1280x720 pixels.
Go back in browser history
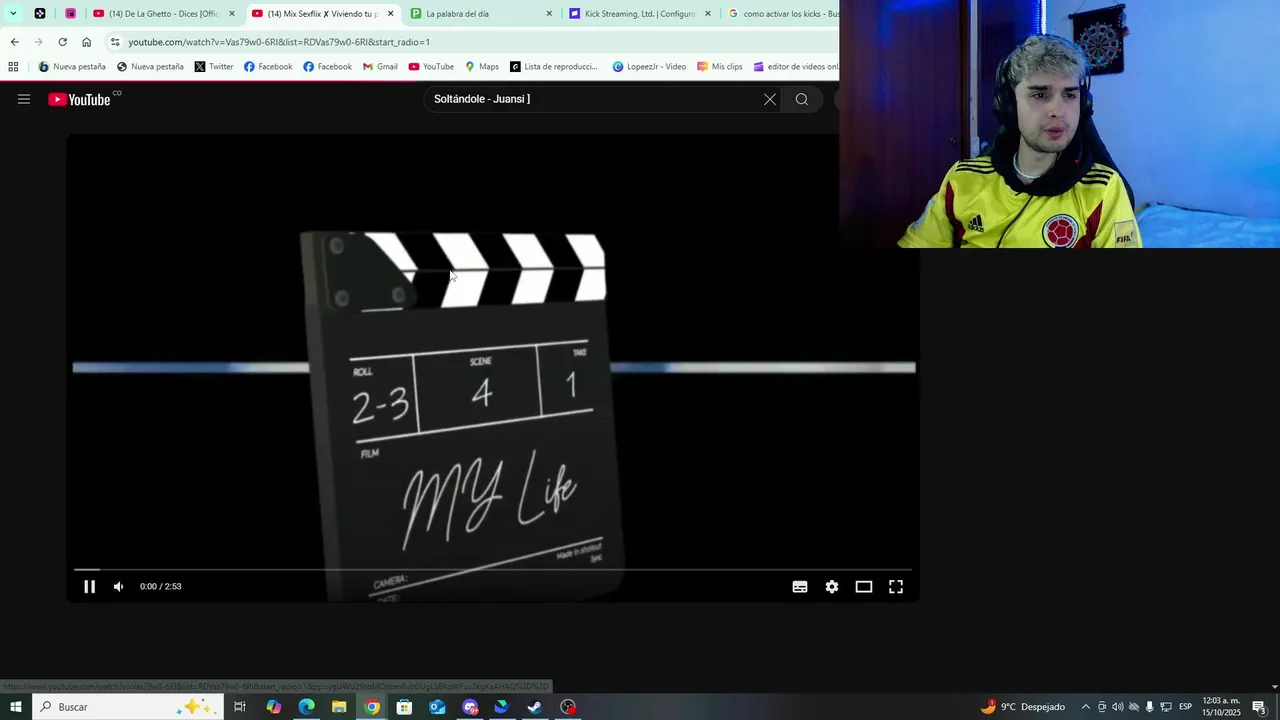[x=14, y=42]
